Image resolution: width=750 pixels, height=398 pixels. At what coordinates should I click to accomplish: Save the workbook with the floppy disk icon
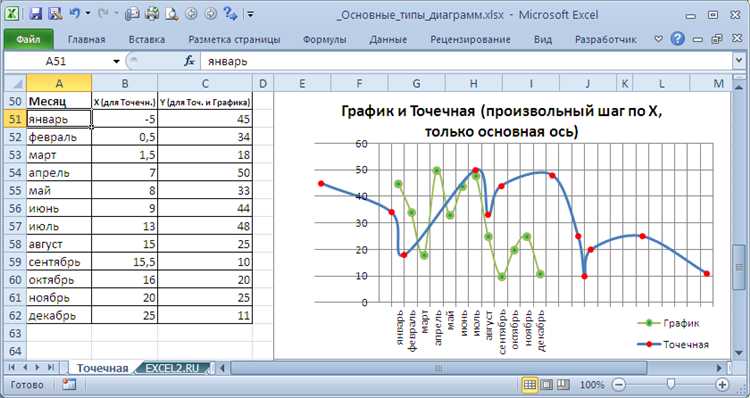(36, 14)
